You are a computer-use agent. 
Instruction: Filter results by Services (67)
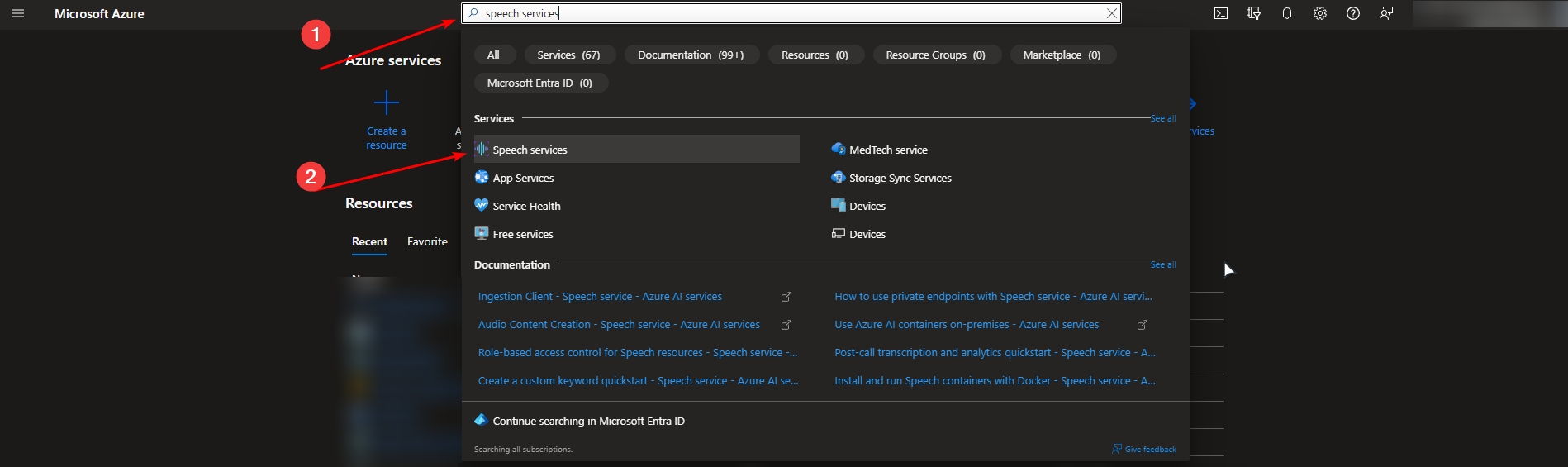click(x=568, y=55)
